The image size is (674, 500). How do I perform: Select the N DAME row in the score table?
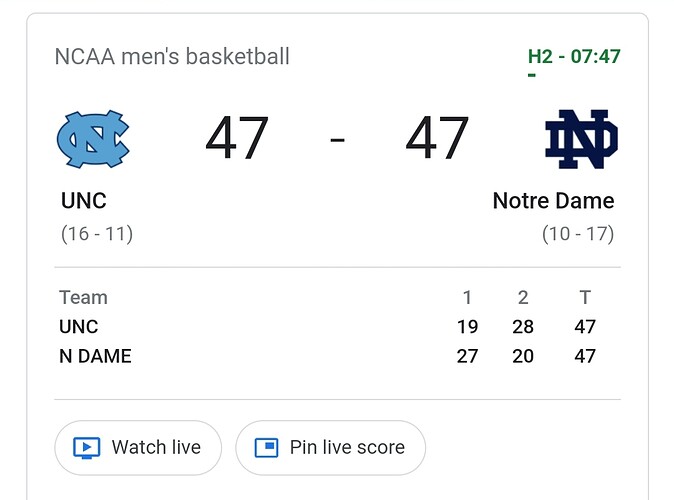(337, 356)
